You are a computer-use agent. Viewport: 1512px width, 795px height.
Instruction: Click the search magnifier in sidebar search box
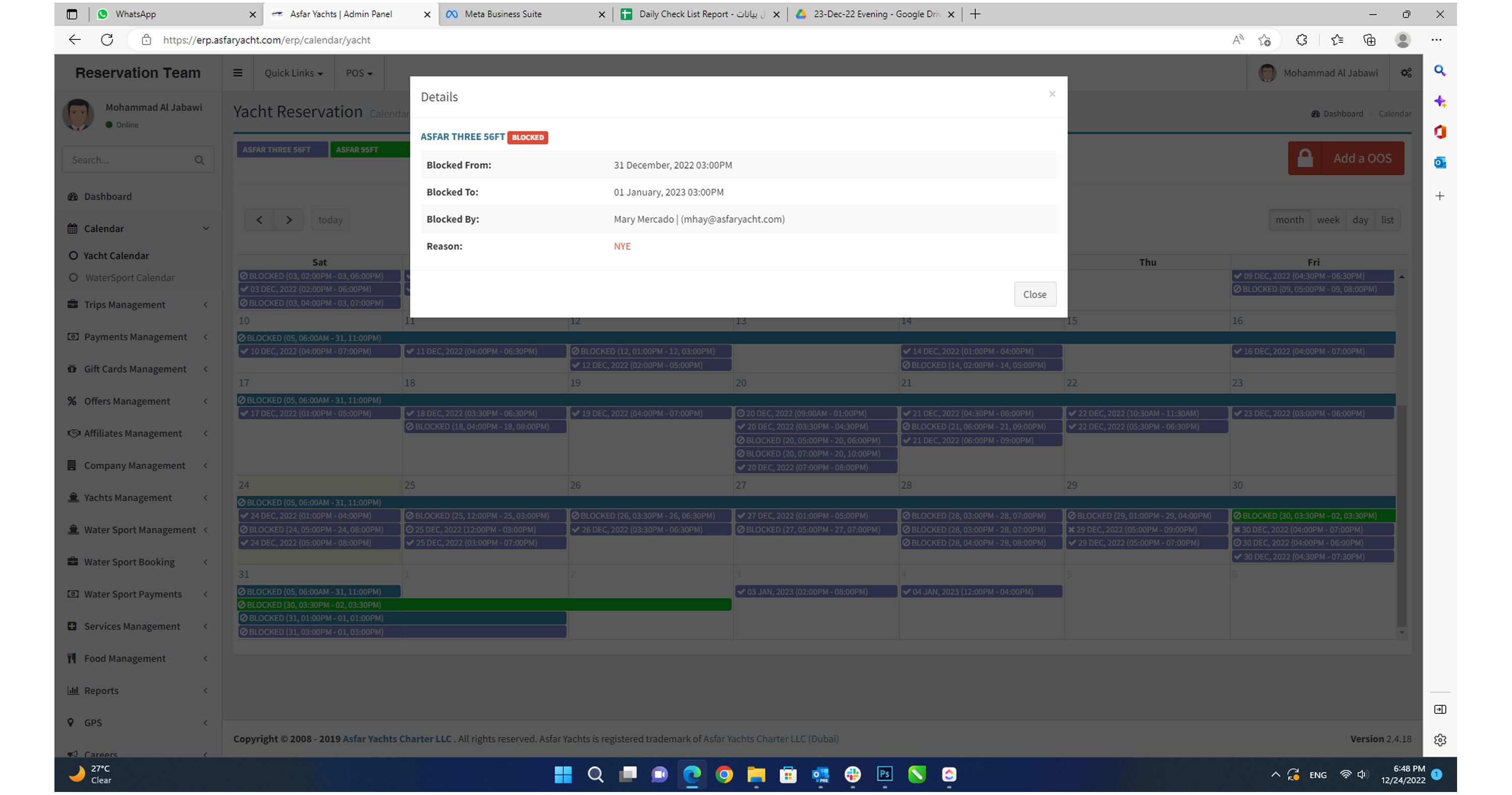200,160
